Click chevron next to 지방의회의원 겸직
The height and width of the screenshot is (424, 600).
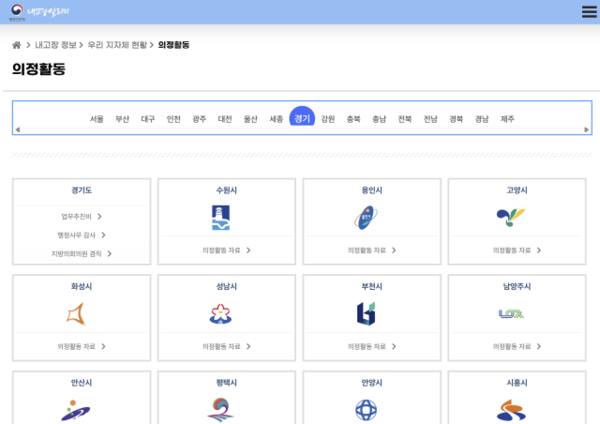(109, 254)
